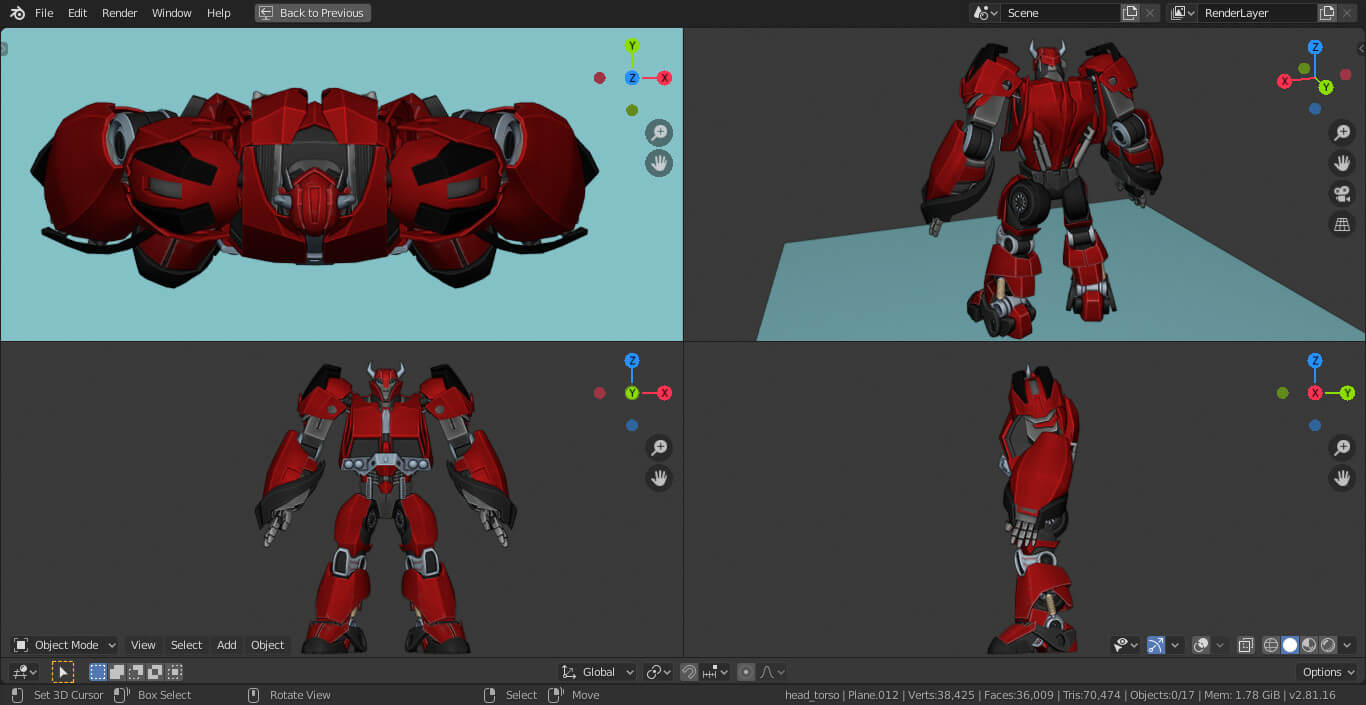
Task: Click zoom icon in front view viewport
Action: 659,448
